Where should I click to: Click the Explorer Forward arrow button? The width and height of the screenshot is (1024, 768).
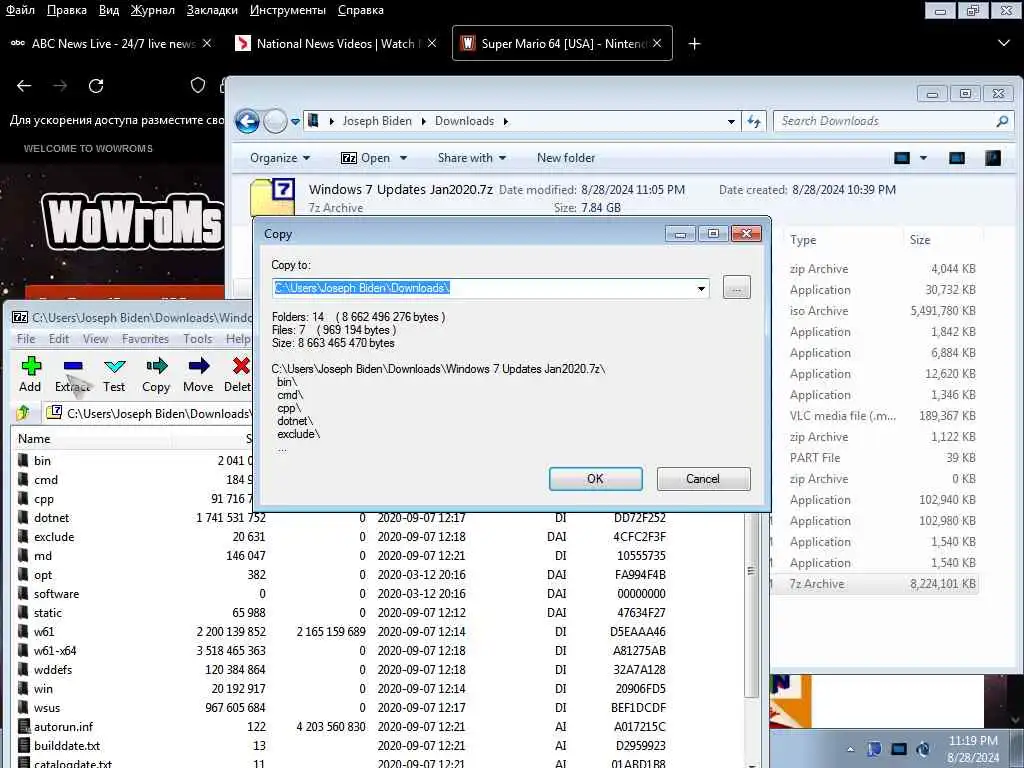coord(275,121)
